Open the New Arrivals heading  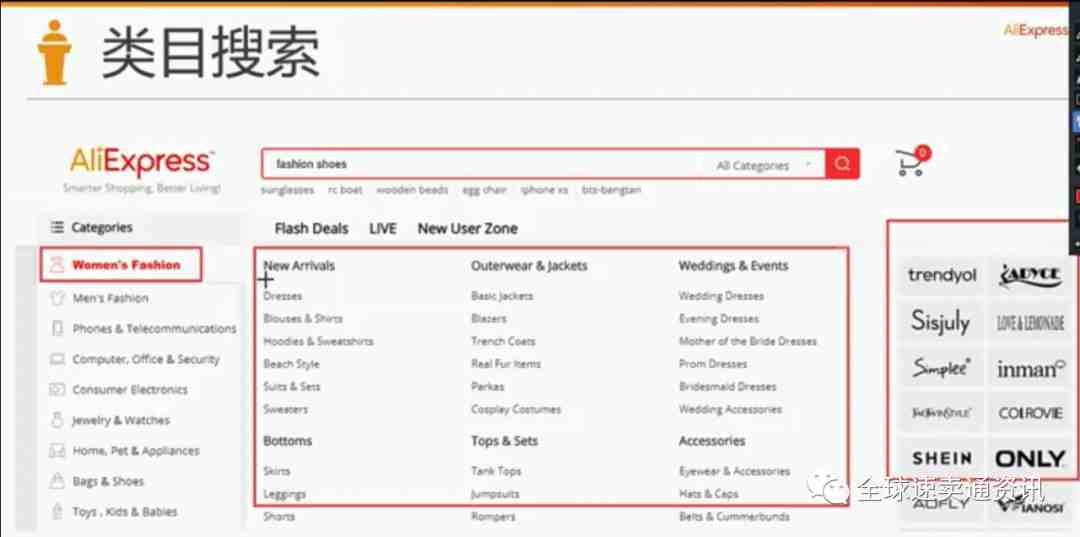point(299,266)
